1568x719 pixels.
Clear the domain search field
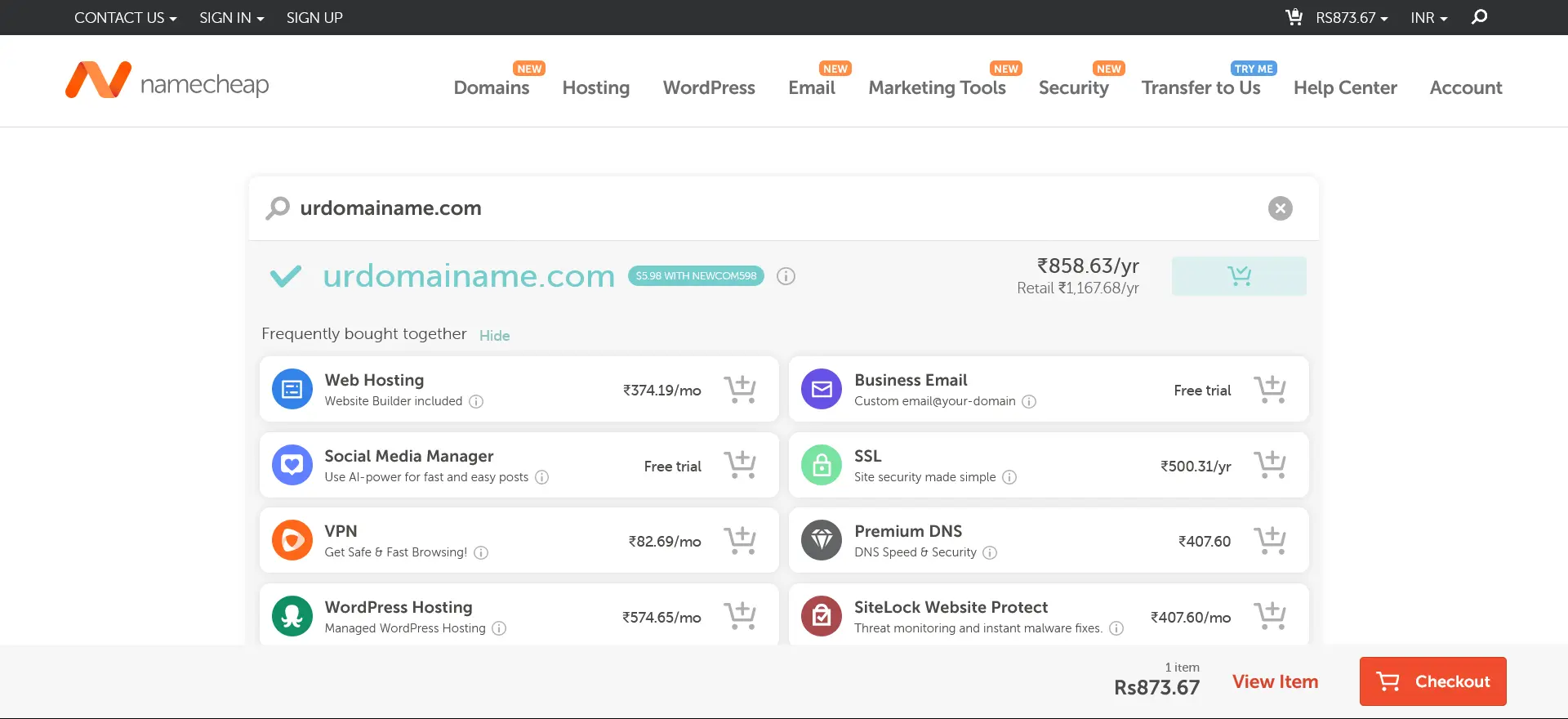tap(1280, 208)
